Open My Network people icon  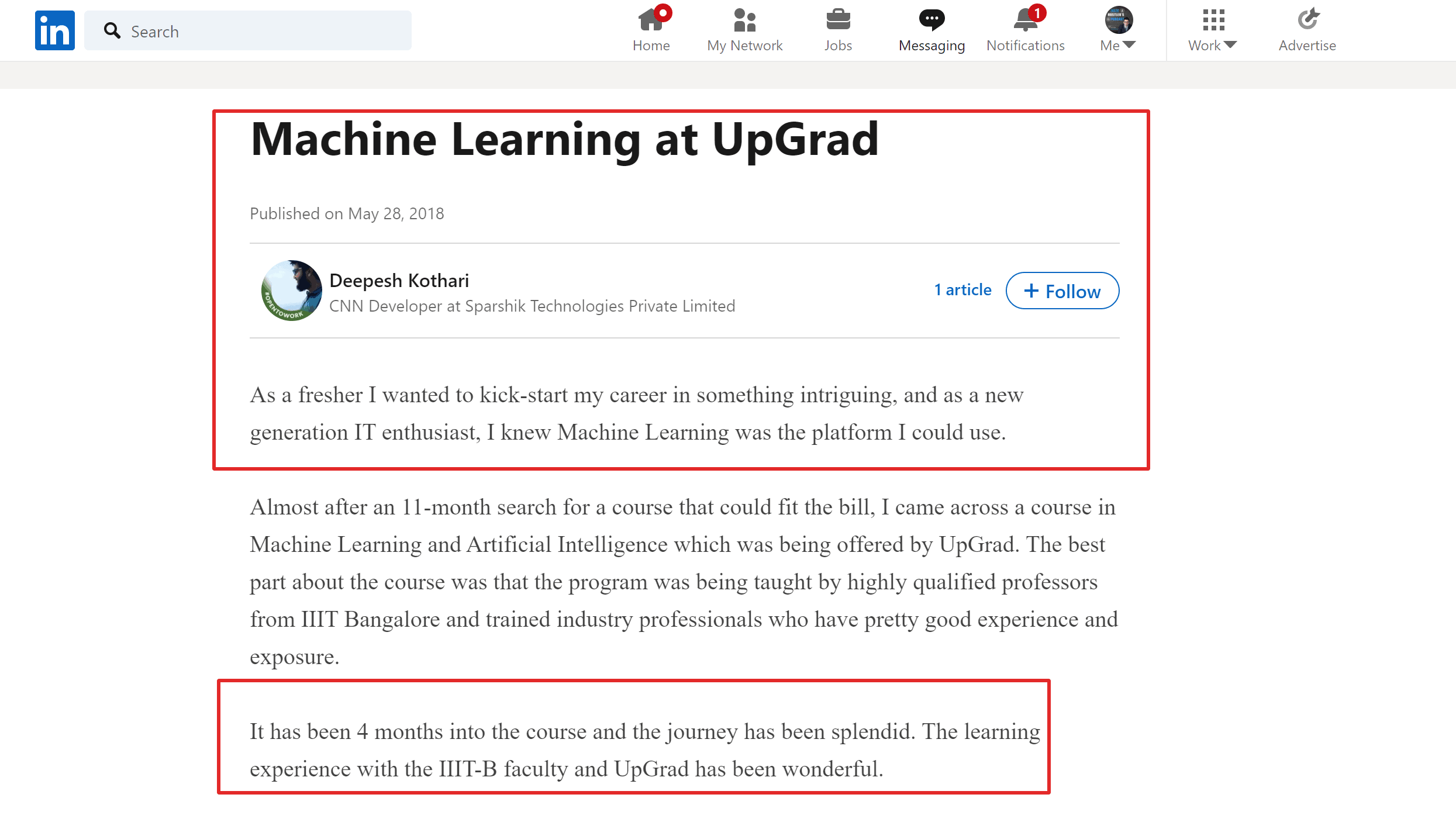744,20
